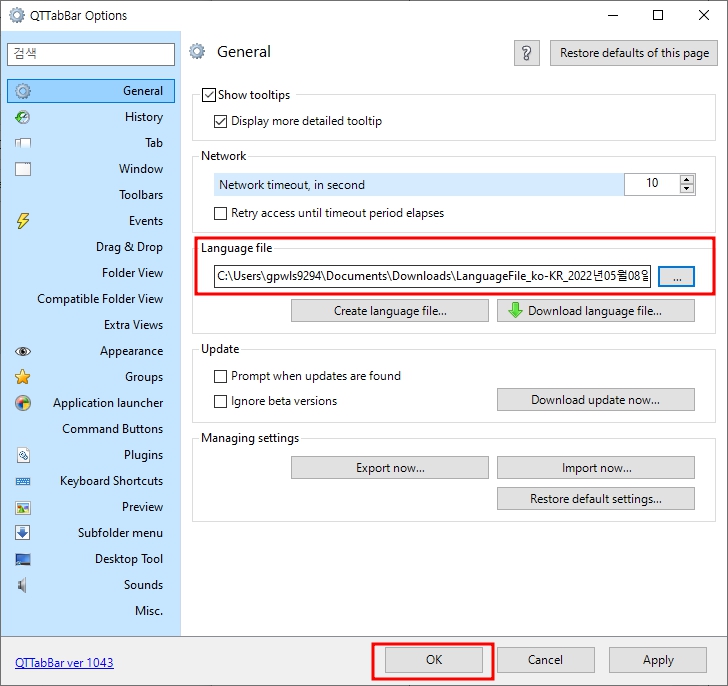The height and width of the screenshot is (686, 728).
Task: Click the sidebar search input field
Action: coord(91,54)
